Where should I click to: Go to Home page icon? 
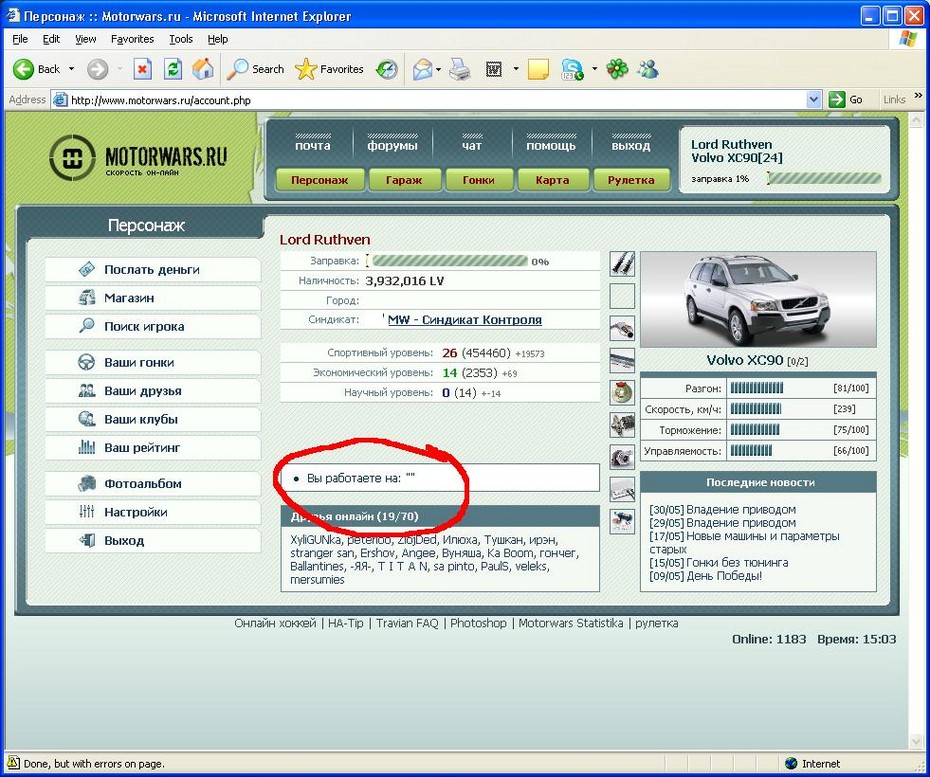203,69
